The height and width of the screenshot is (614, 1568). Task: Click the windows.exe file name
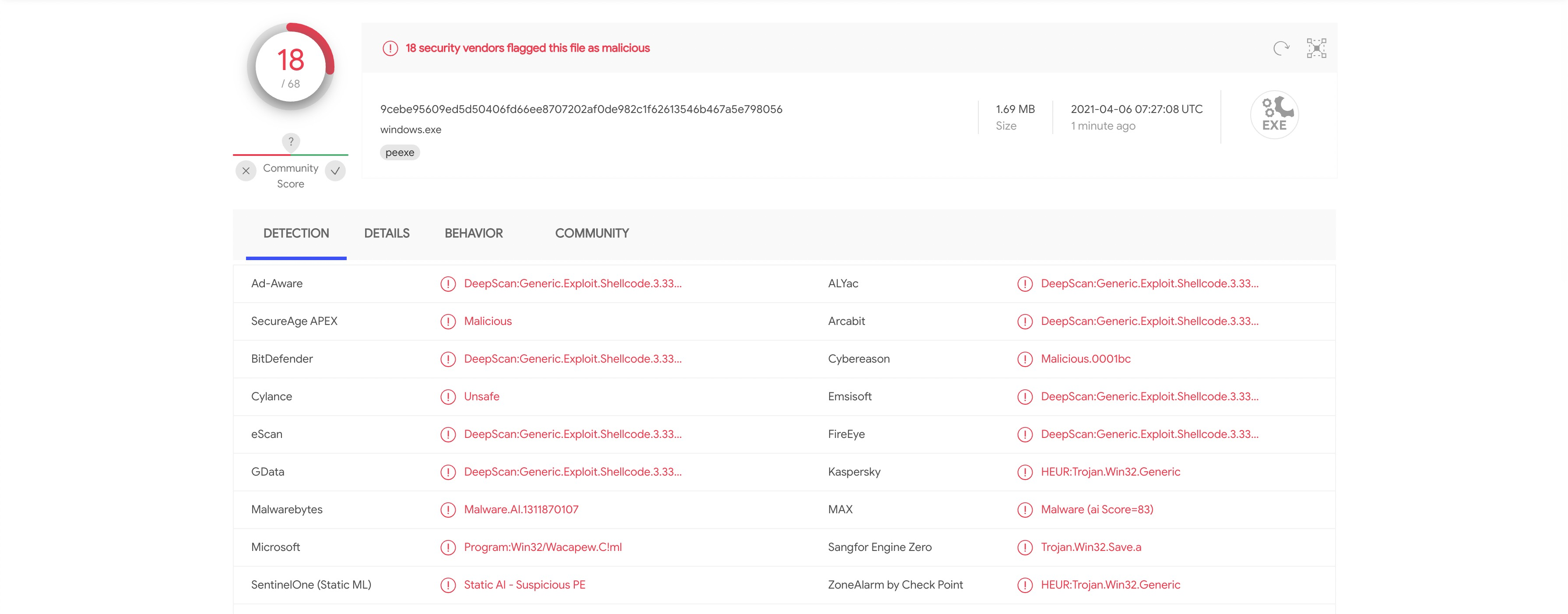click(411, 130)
